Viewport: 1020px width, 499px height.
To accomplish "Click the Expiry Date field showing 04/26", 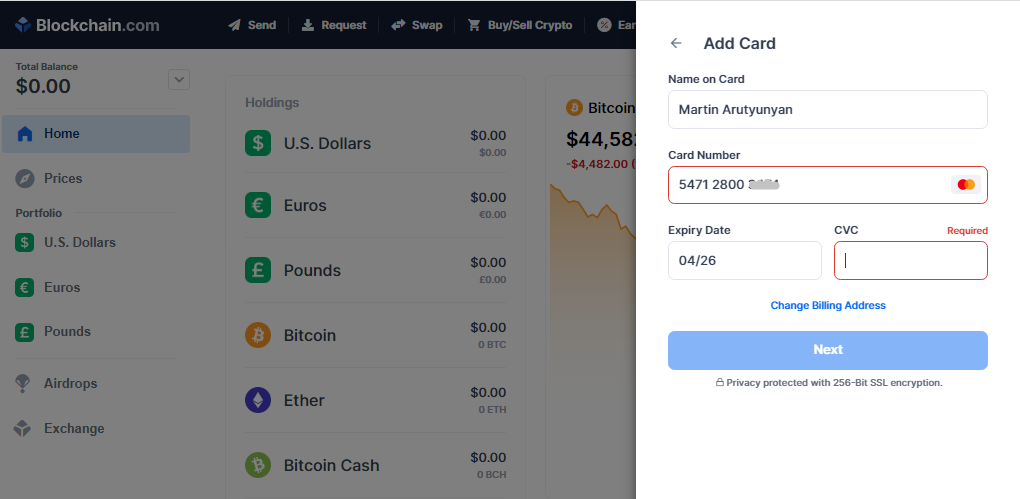I will tap(745, 260).
